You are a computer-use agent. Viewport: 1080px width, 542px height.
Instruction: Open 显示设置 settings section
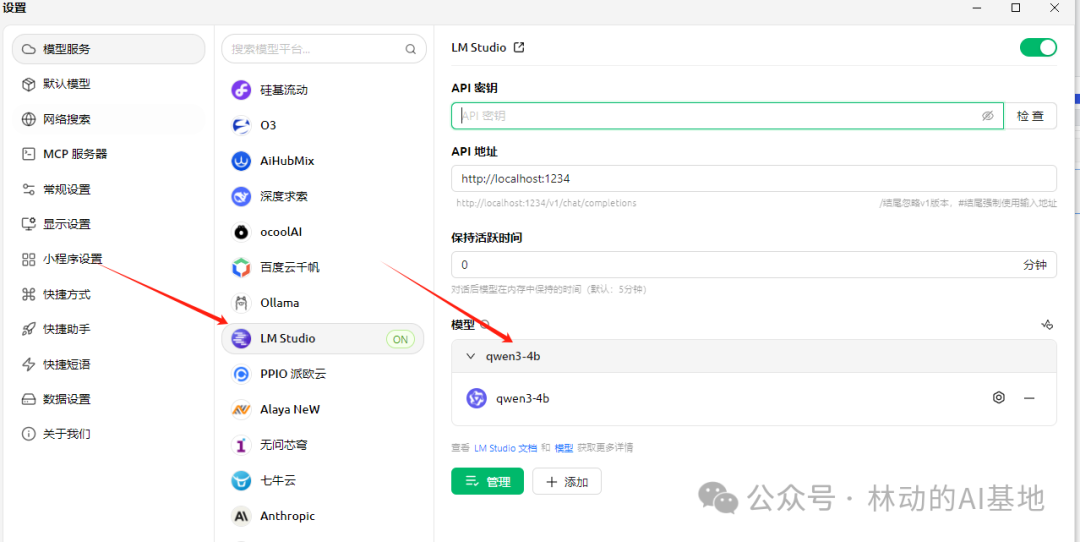click(109, 224)
